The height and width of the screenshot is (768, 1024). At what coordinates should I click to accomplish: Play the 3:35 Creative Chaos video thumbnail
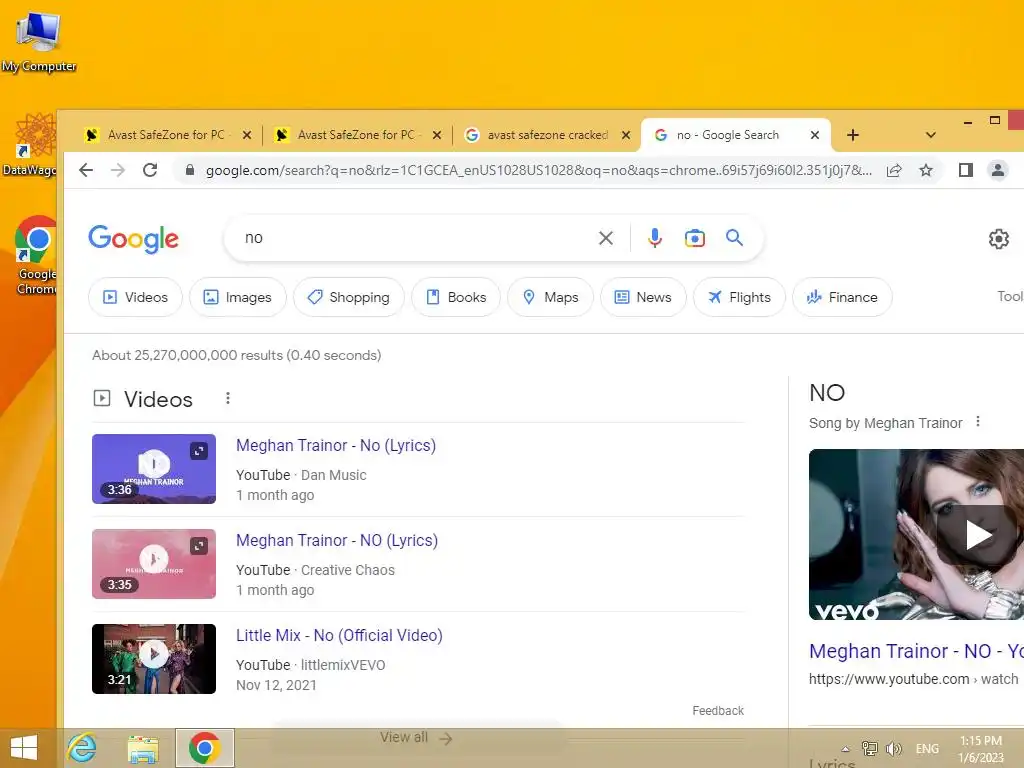point(153,564)
